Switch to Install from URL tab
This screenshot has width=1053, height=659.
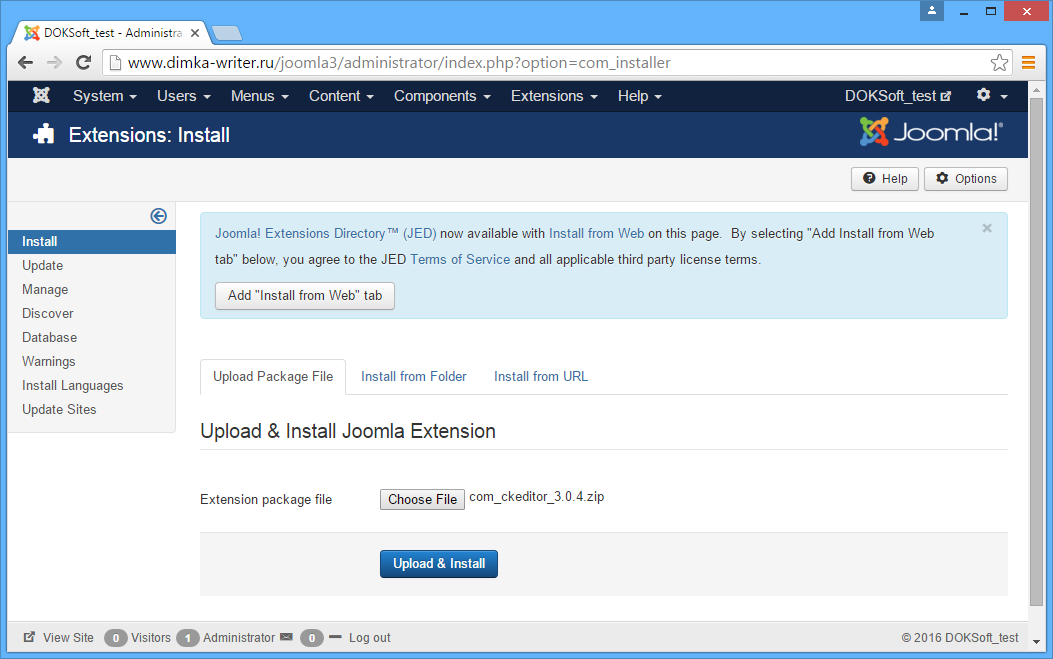(541, 377)
